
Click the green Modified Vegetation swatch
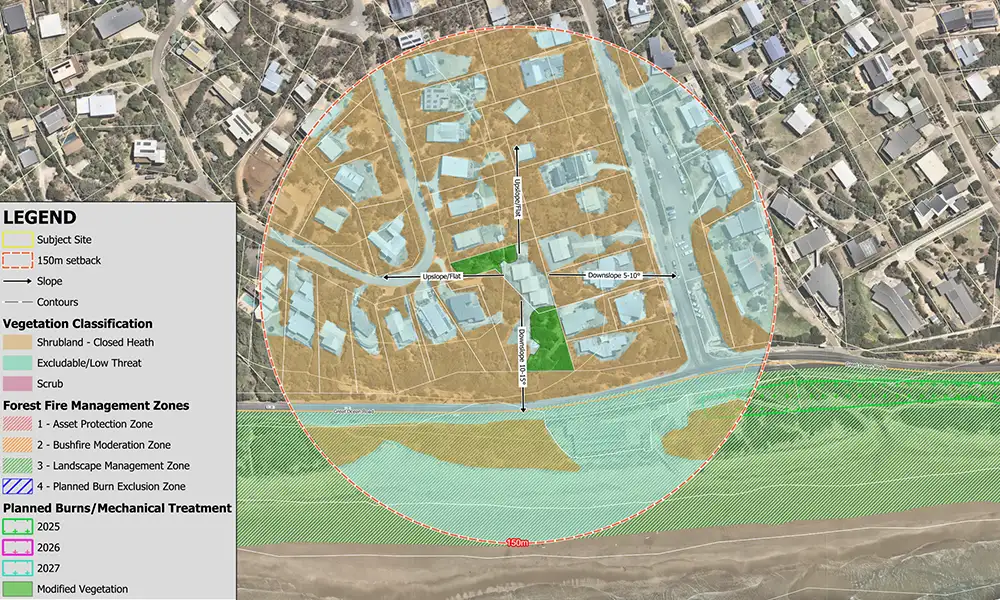[17, 589]
